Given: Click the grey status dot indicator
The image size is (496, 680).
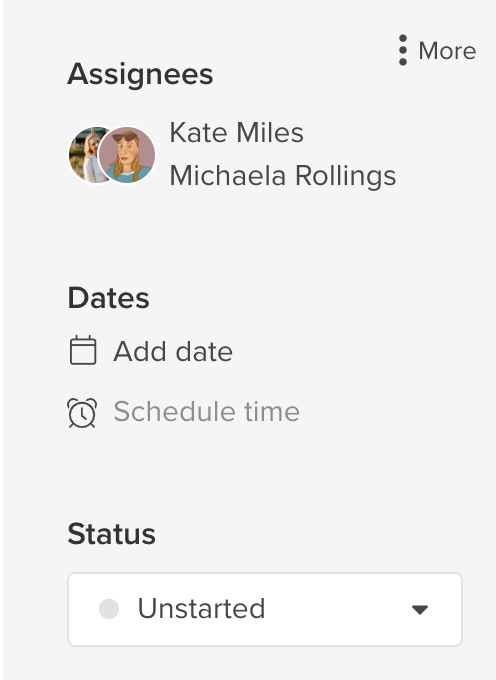Looking at the screenshot, I should click(x=109, y=609).
